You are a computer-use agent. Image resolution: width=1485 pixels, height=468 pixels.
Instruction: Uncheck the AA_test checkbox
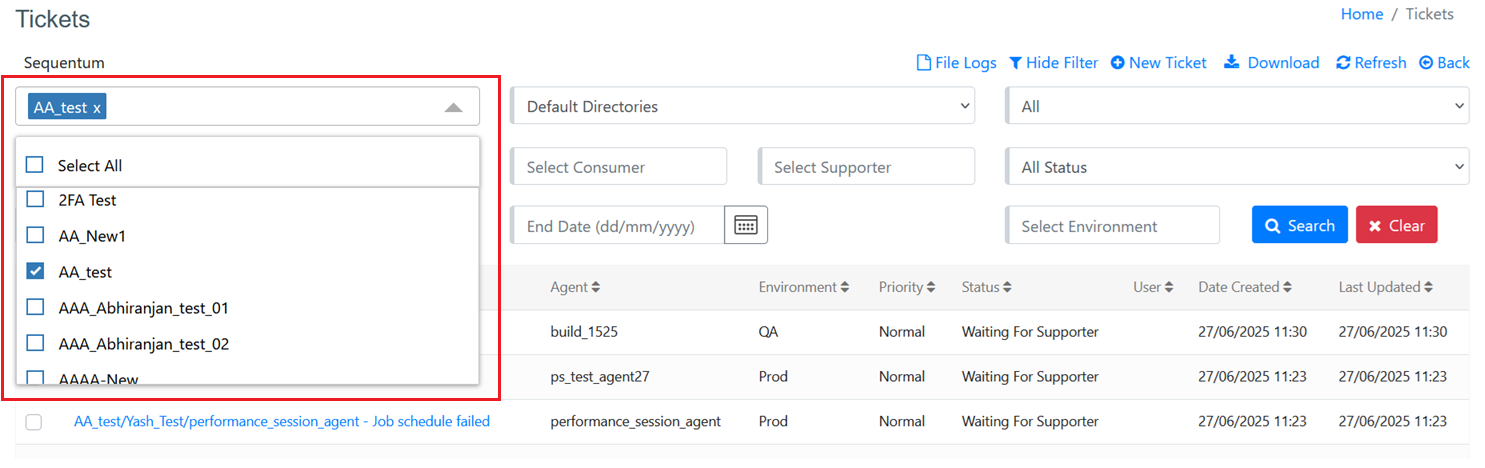click(x=35, y=272)
